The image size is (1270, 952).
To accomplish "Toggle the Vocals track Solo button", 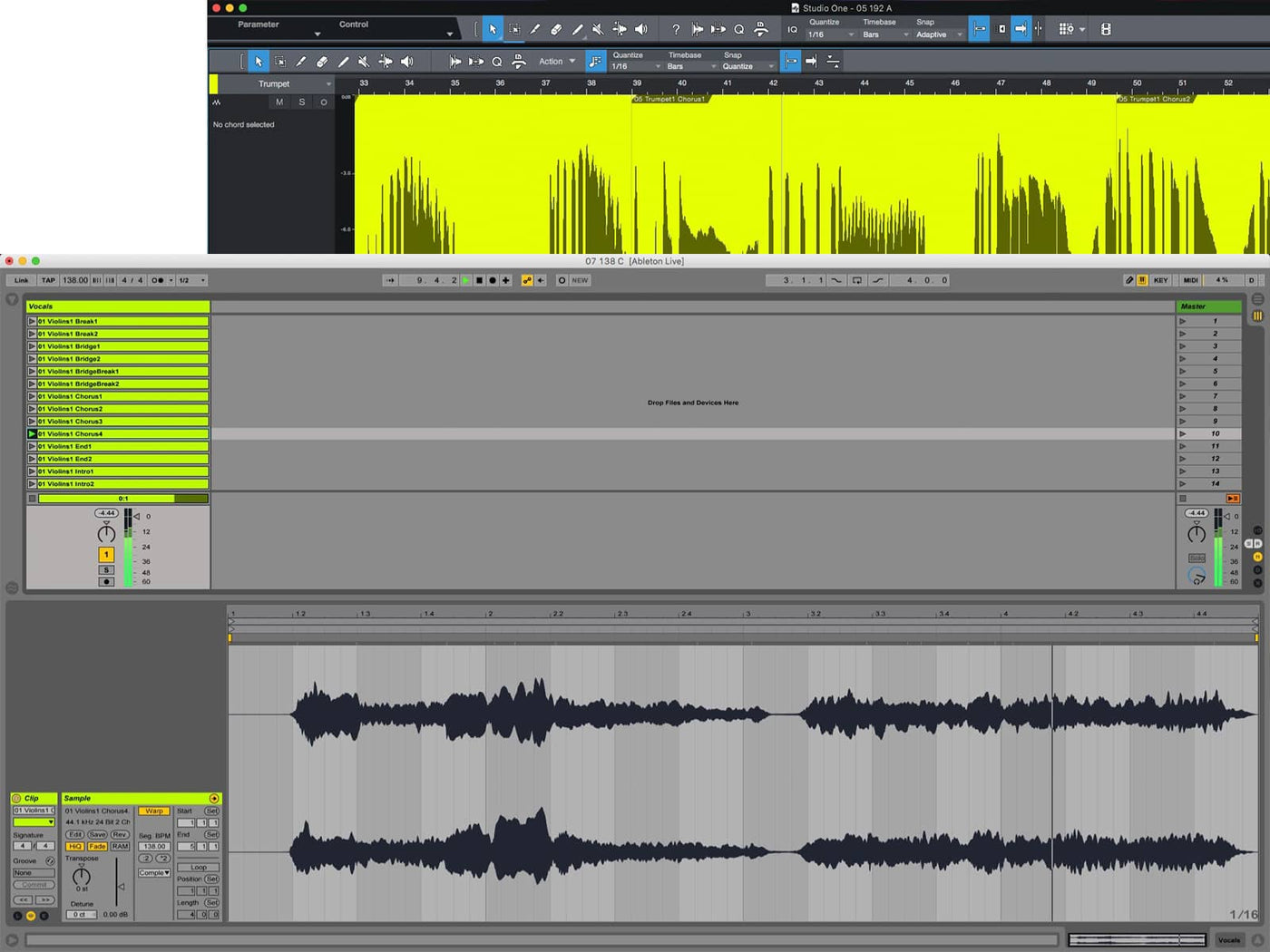I will [106, 570].
